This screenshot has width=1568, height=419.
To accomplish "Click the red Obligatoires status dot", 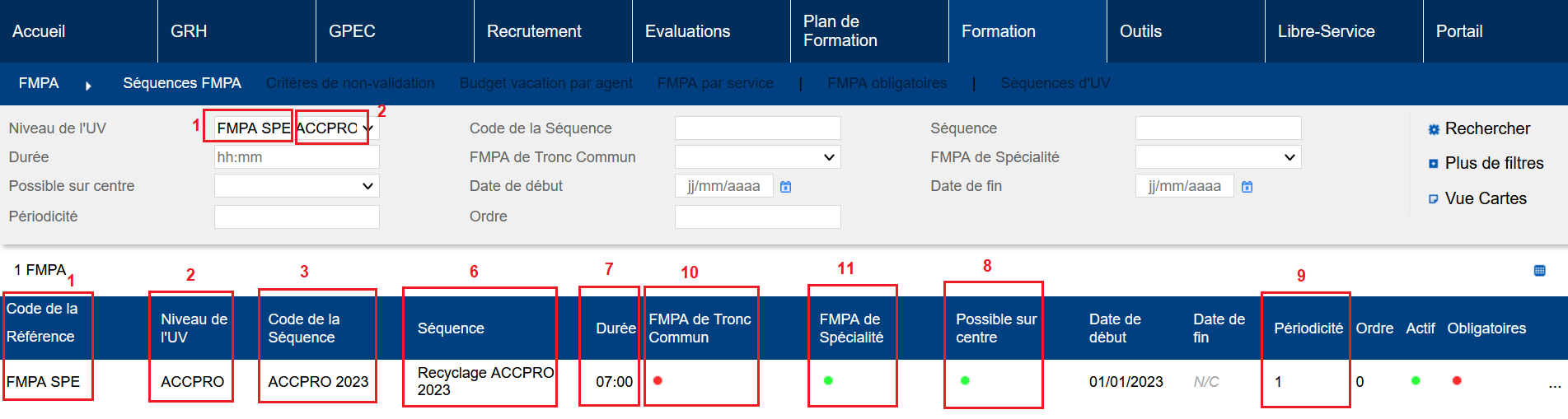I will (1457, 380).
